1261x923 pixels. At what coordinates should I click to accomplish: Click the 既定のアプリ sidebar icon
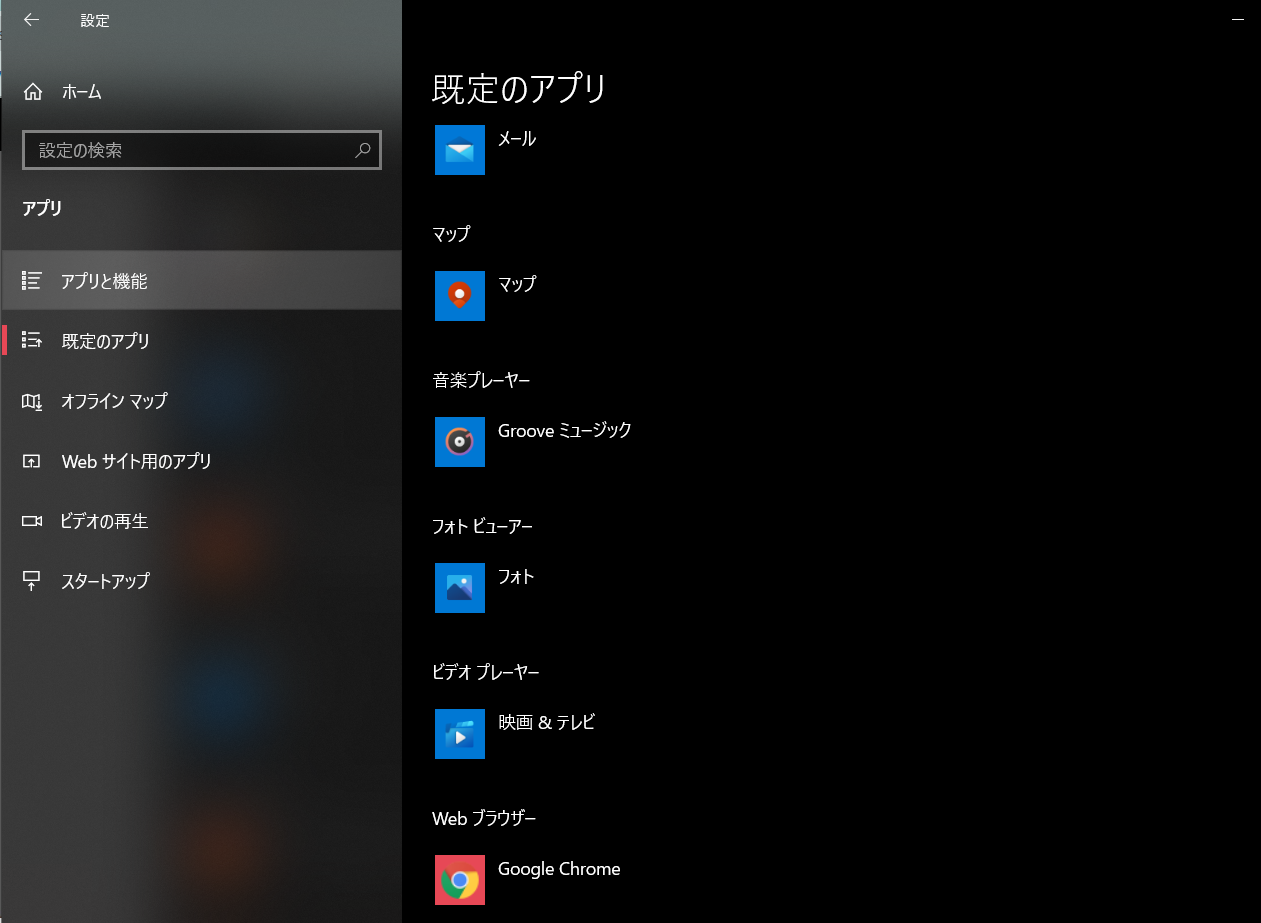pyautogui.click(x=31, y=341)
